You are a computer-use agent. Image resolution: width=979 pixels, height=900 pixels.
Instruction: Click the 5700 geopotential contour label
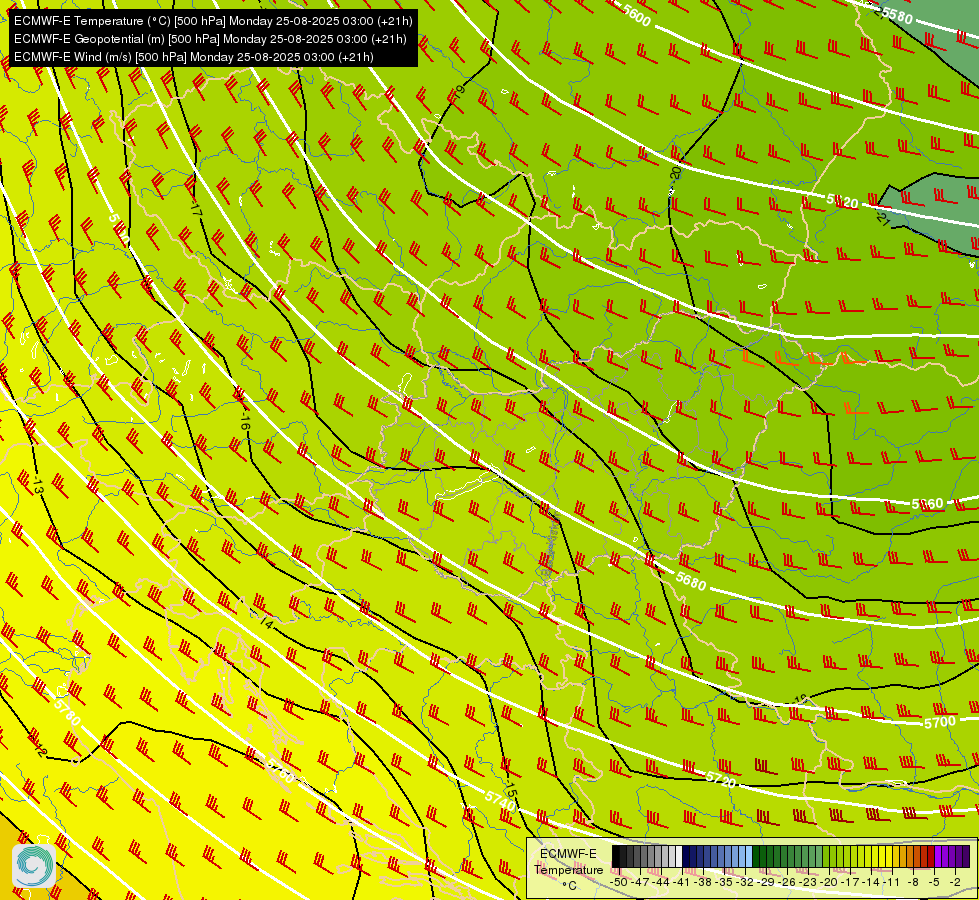click(940, 723)
